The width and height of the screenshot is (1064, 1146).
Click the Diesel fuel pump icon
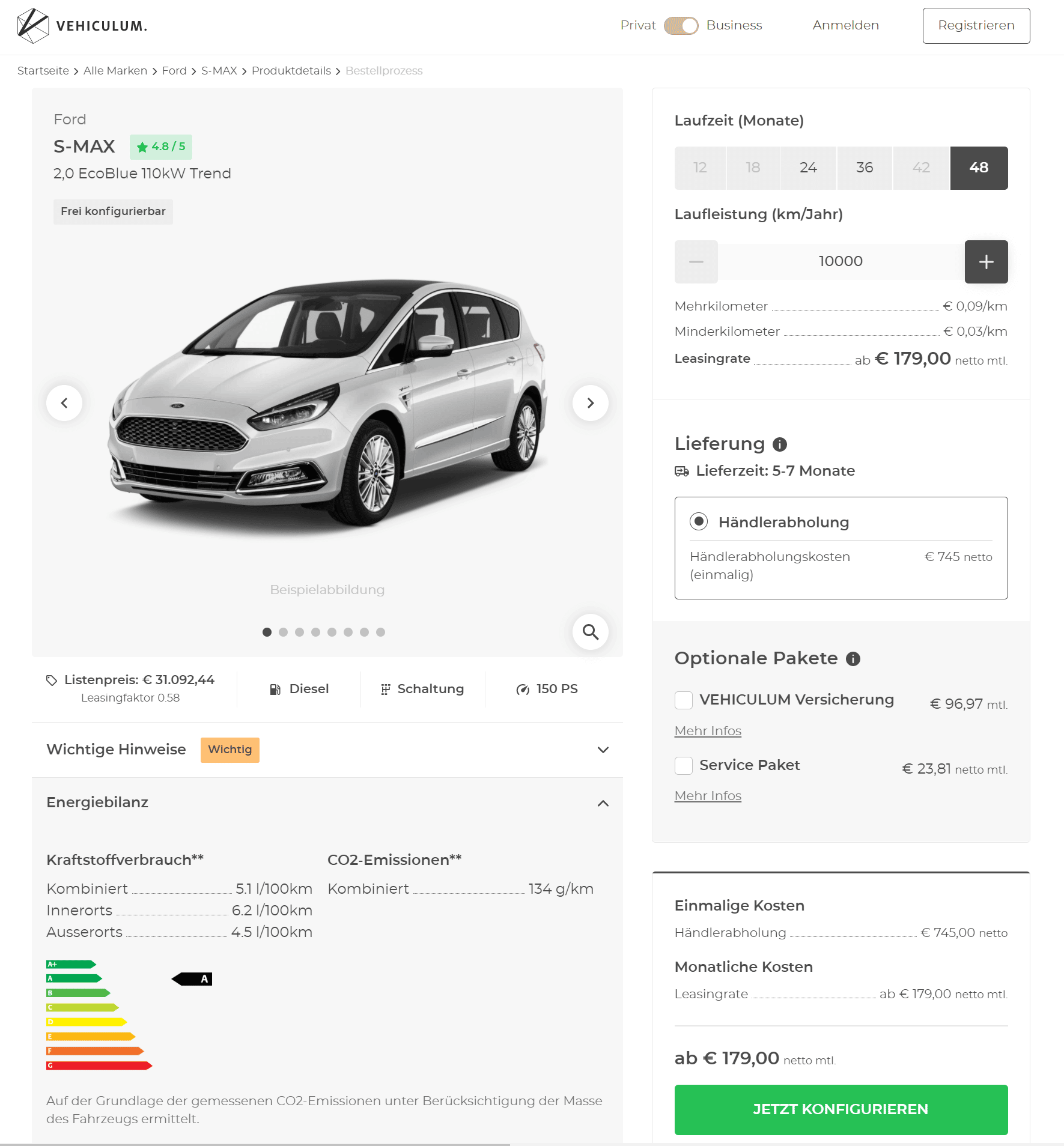275,690
